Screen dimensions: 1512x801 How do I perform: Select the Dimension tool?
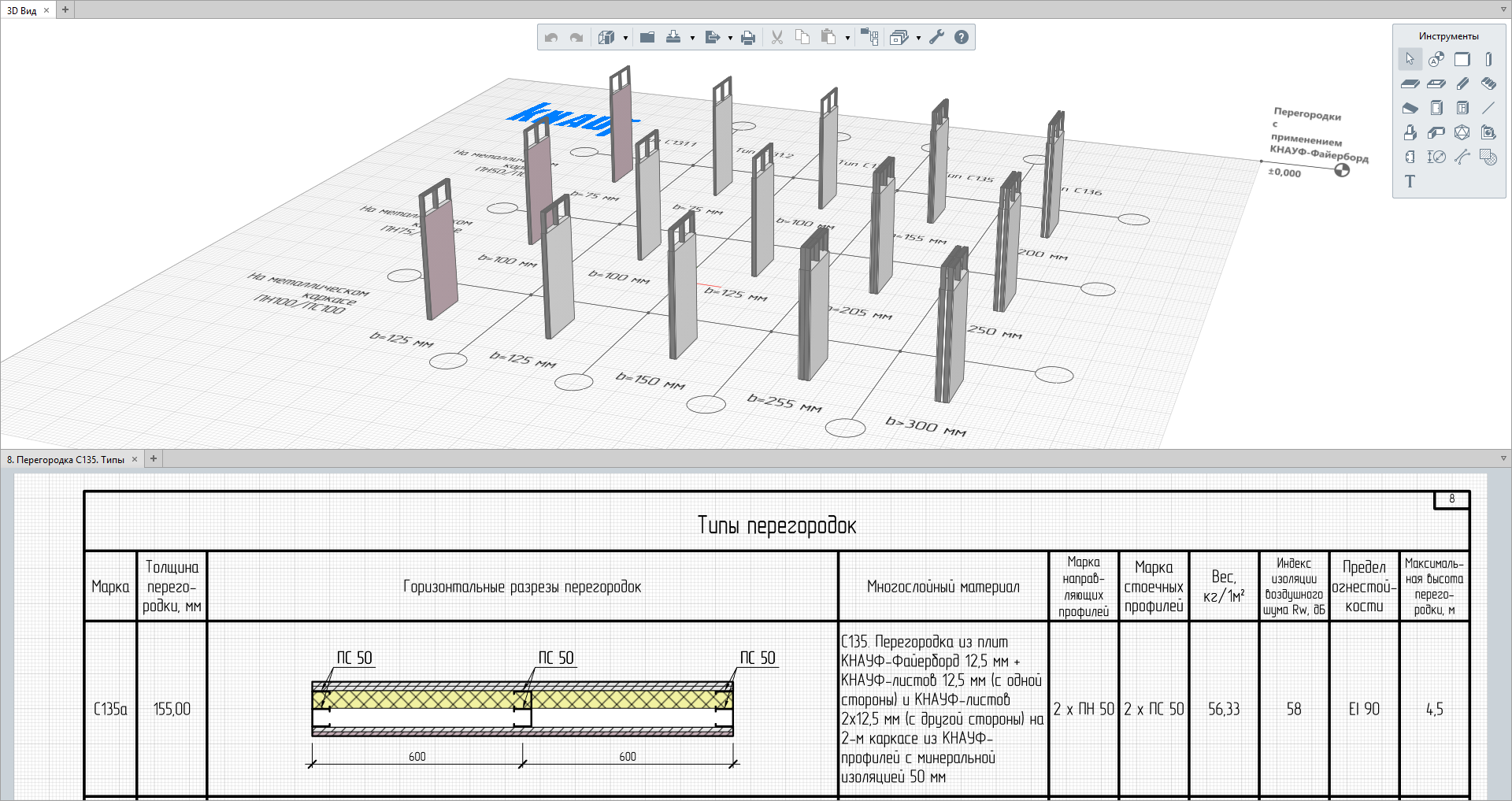pyautogui.click(x=1436, y=157)
